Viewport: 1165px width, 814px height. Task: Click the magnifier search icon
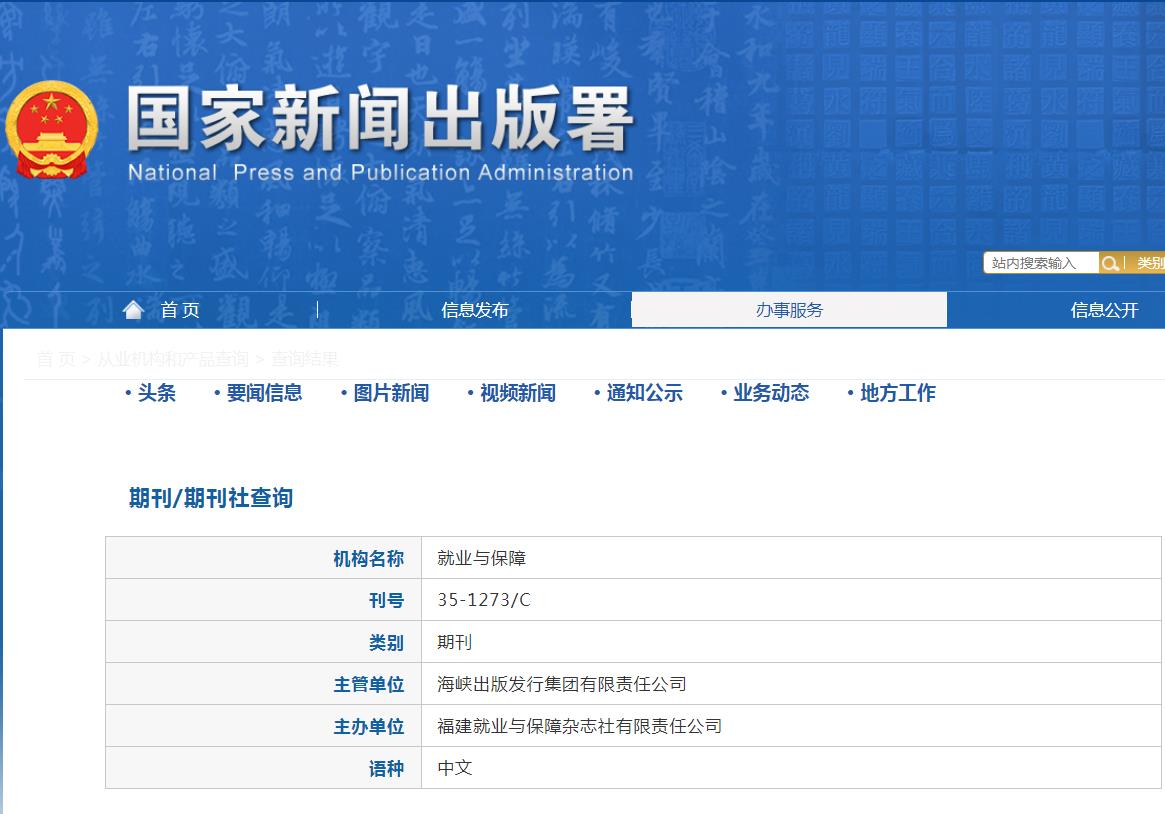pos(1110,262)
